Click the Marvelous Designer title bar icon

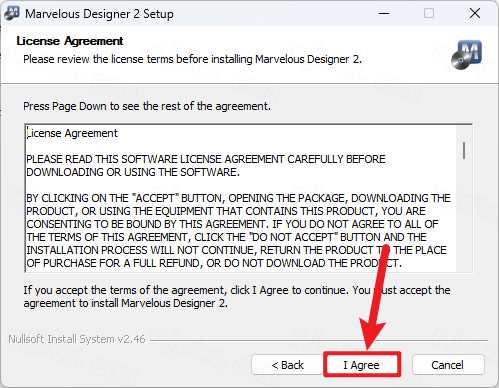click(12, 13)
